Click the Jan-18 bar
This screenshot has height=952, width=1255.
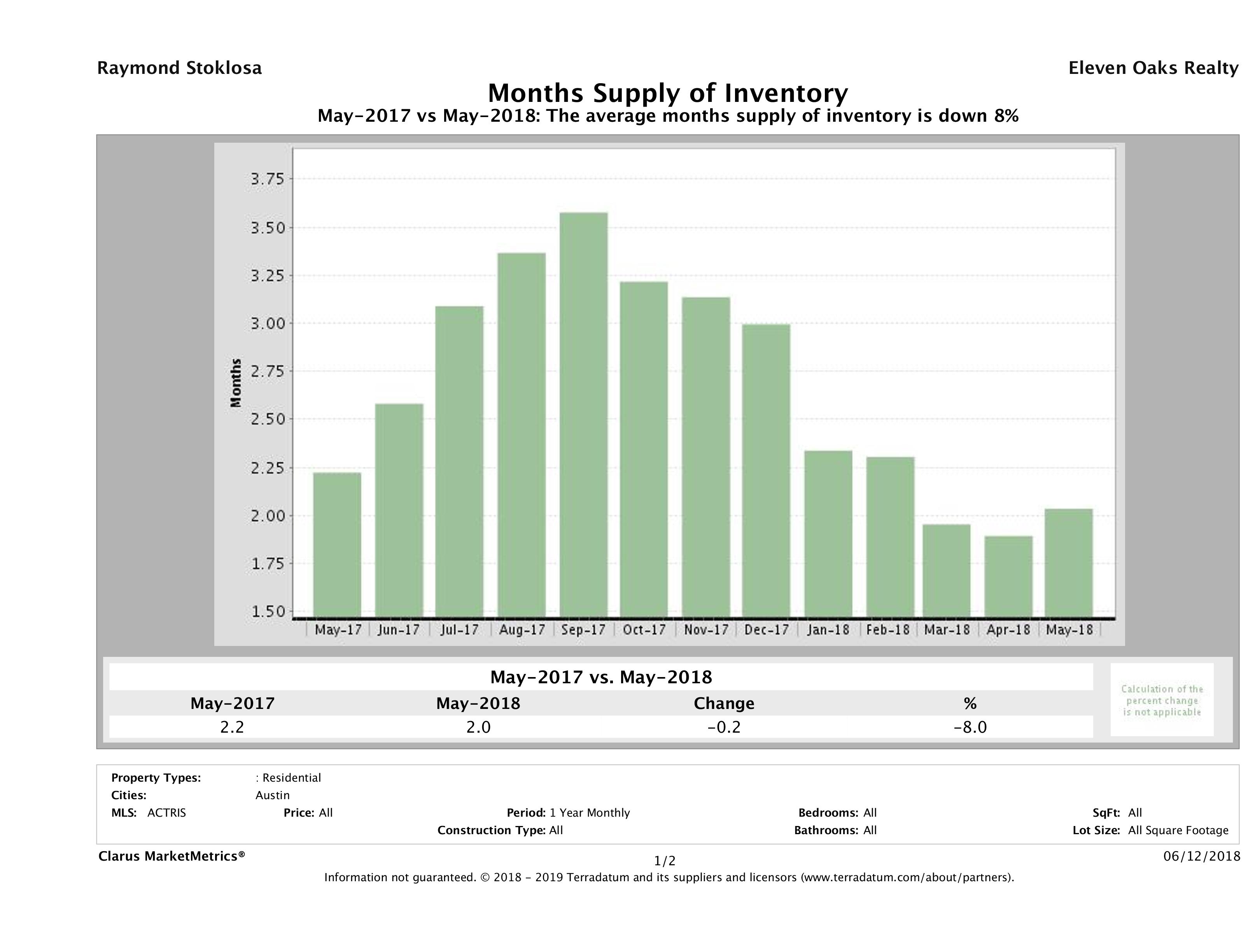828,534
